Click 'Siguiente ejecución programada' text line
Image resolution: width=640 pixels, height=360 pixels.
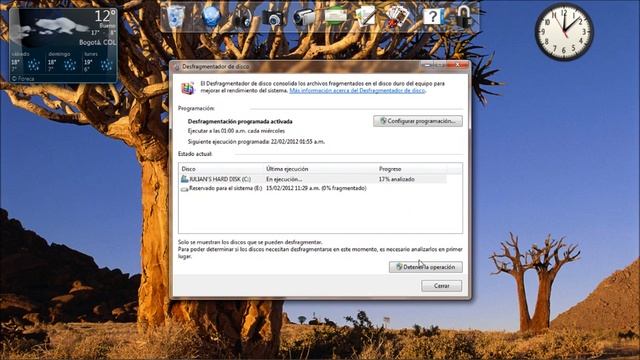tap(256, 142)
